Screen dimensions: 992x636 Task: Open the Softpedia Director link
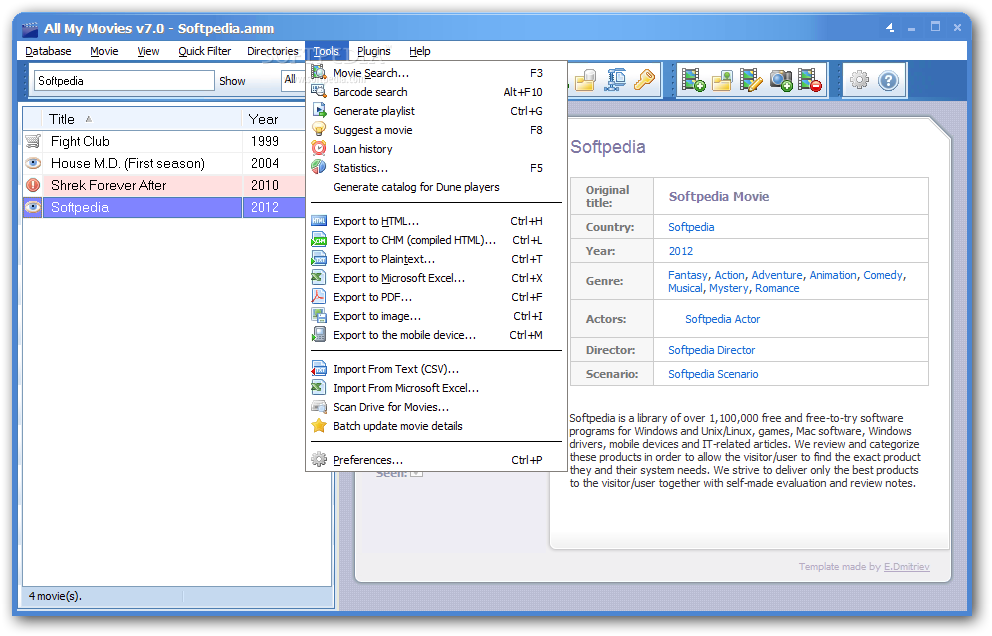pyautogui.click(x=712, y=350)
